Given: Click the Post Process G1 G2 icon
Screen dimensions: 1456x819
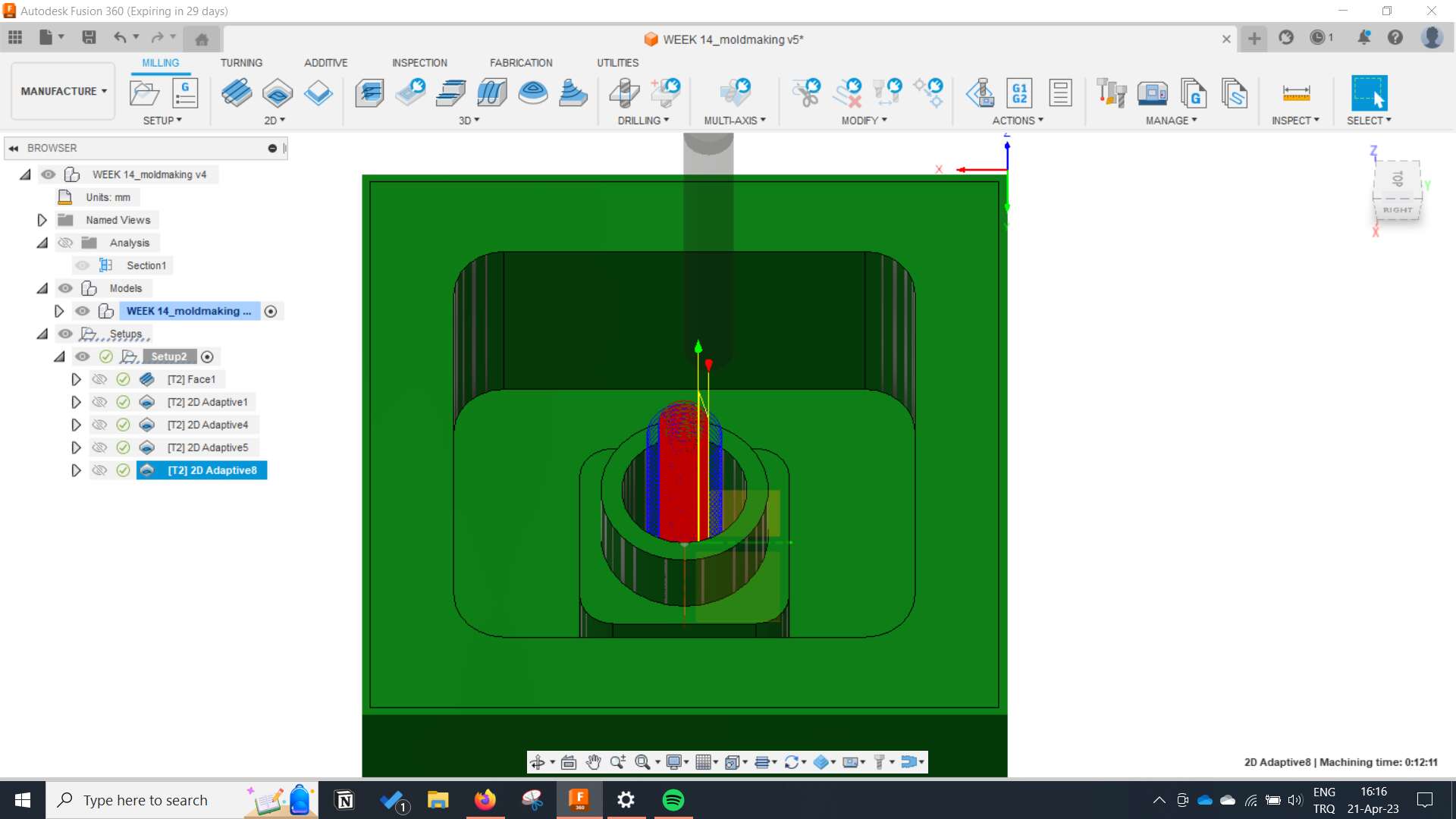Looking at the screenshot, I should [x=1020, y=93].
